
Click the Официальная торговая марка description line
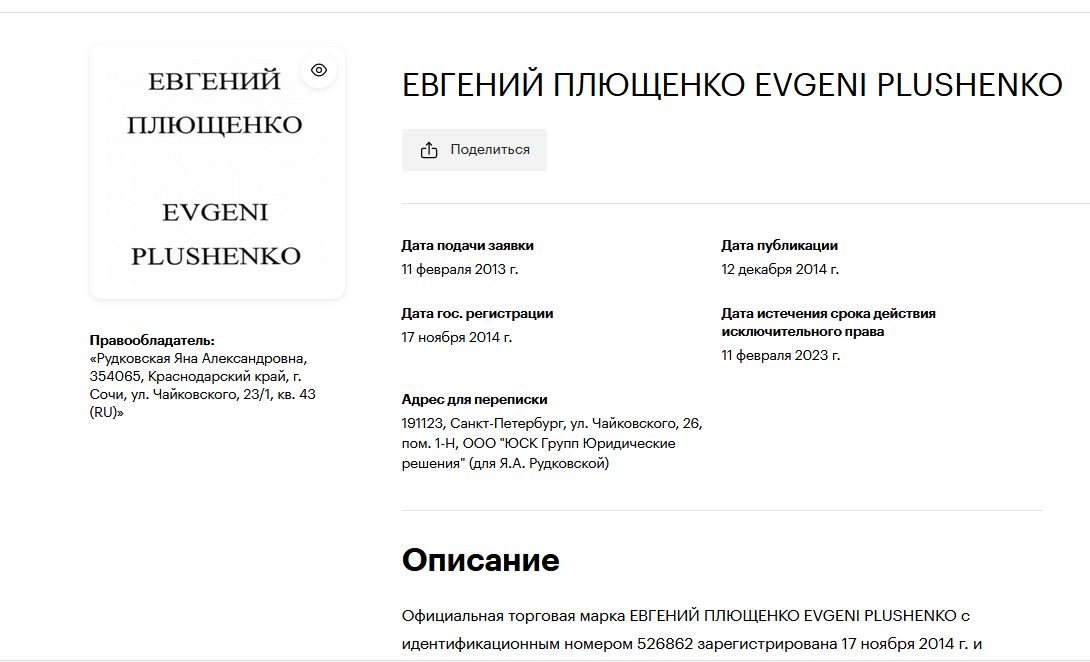click(x=685, y=615)
